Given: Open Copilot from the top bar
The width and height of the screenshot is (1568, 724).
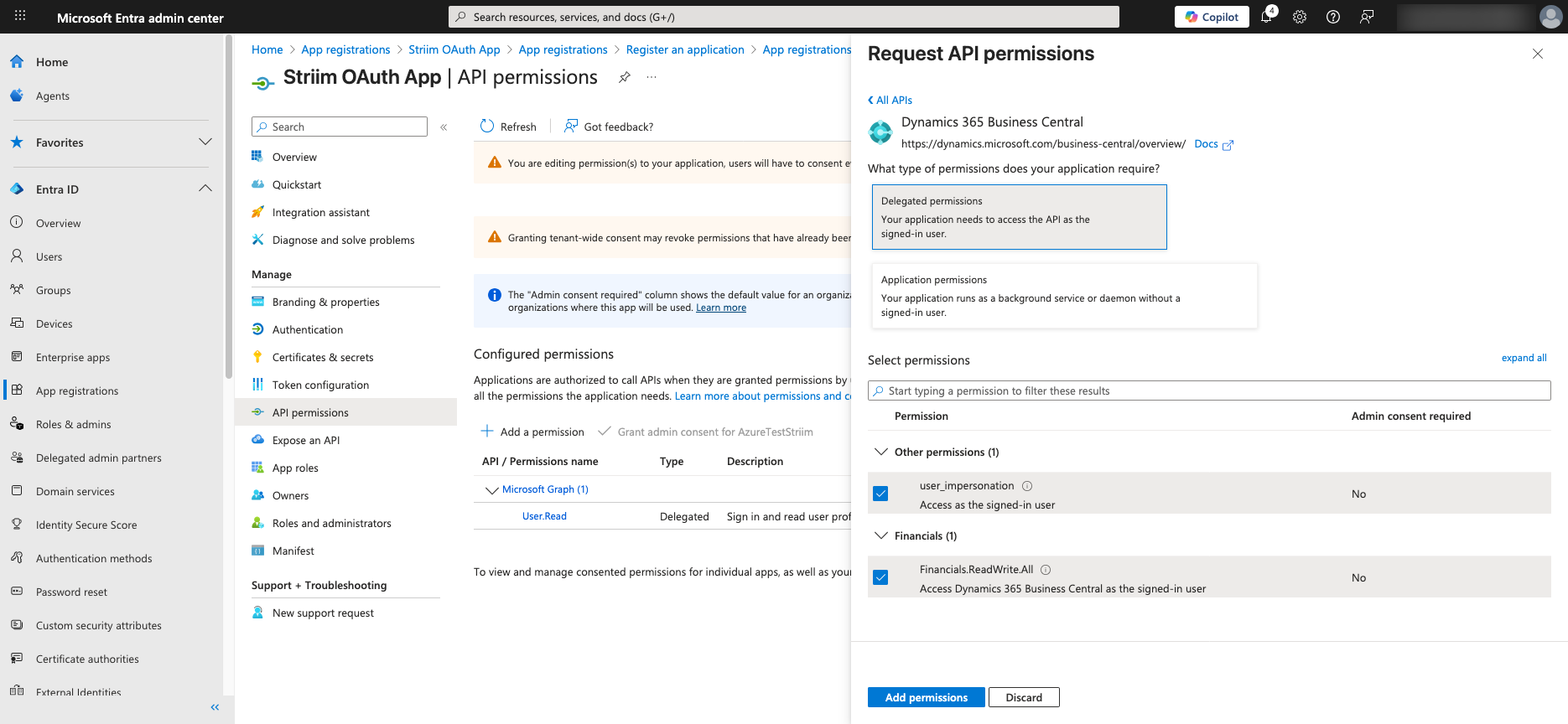Looking at the screenshot, I should [x=1210, y=16].
